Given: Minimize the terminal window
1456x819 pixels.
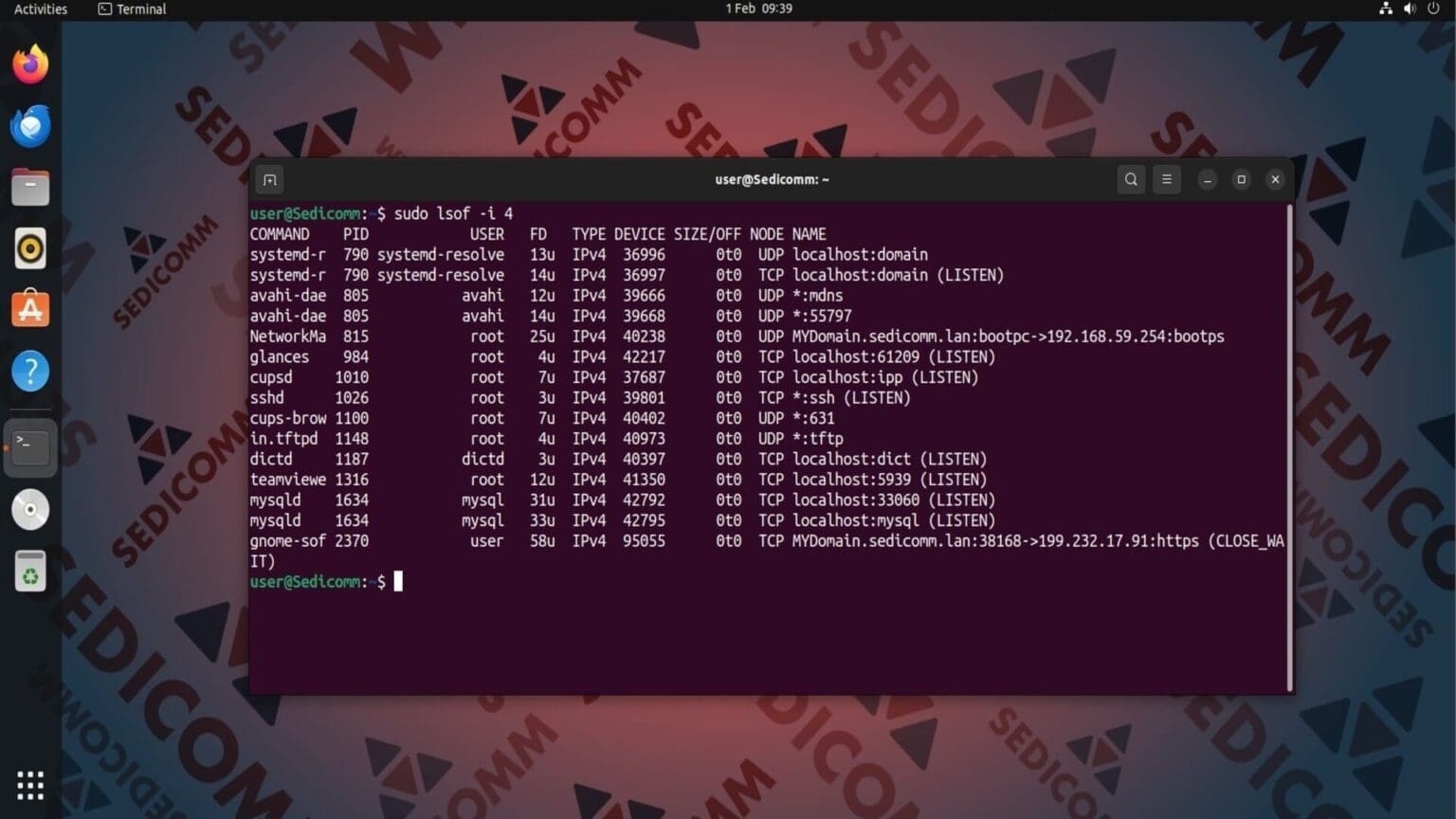Looking at the screenshot, I should [1208, 179].
